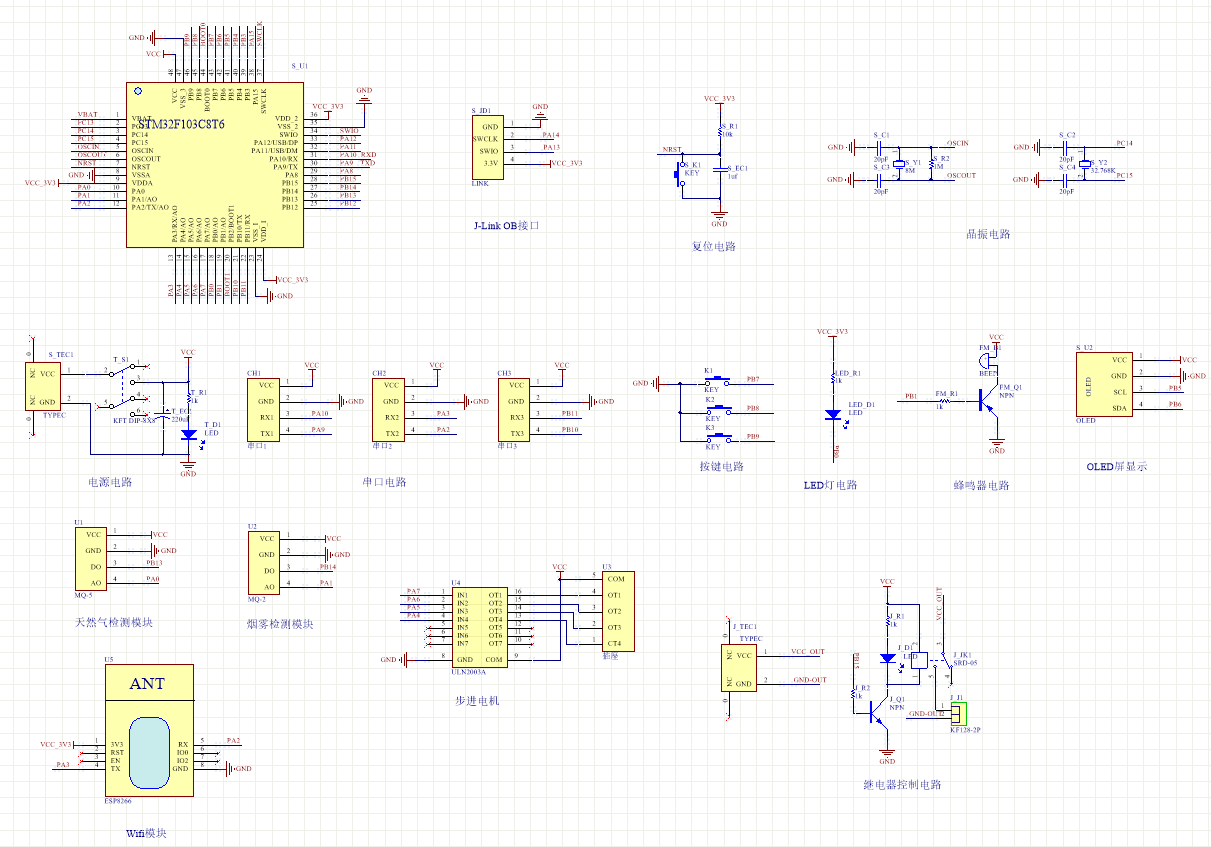Select the U5 ESP8266 ANT module
The width and height of the screenshot is (1211, 847).
pyautogui.click(x=149, y=731)
